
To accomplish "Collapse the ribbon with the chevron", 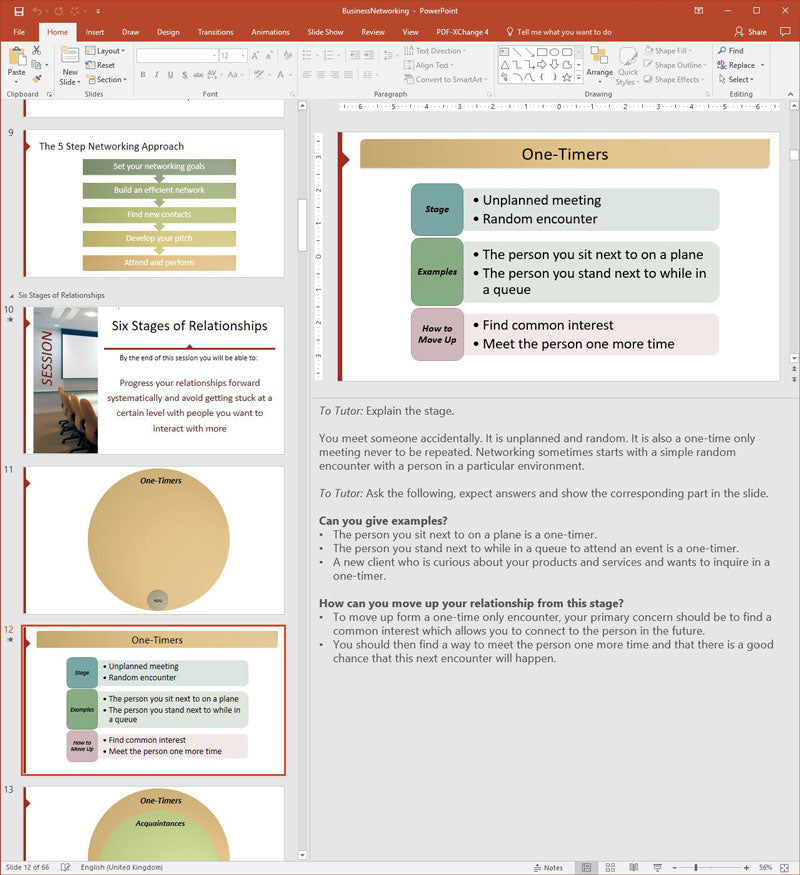I will pos(791,94).
